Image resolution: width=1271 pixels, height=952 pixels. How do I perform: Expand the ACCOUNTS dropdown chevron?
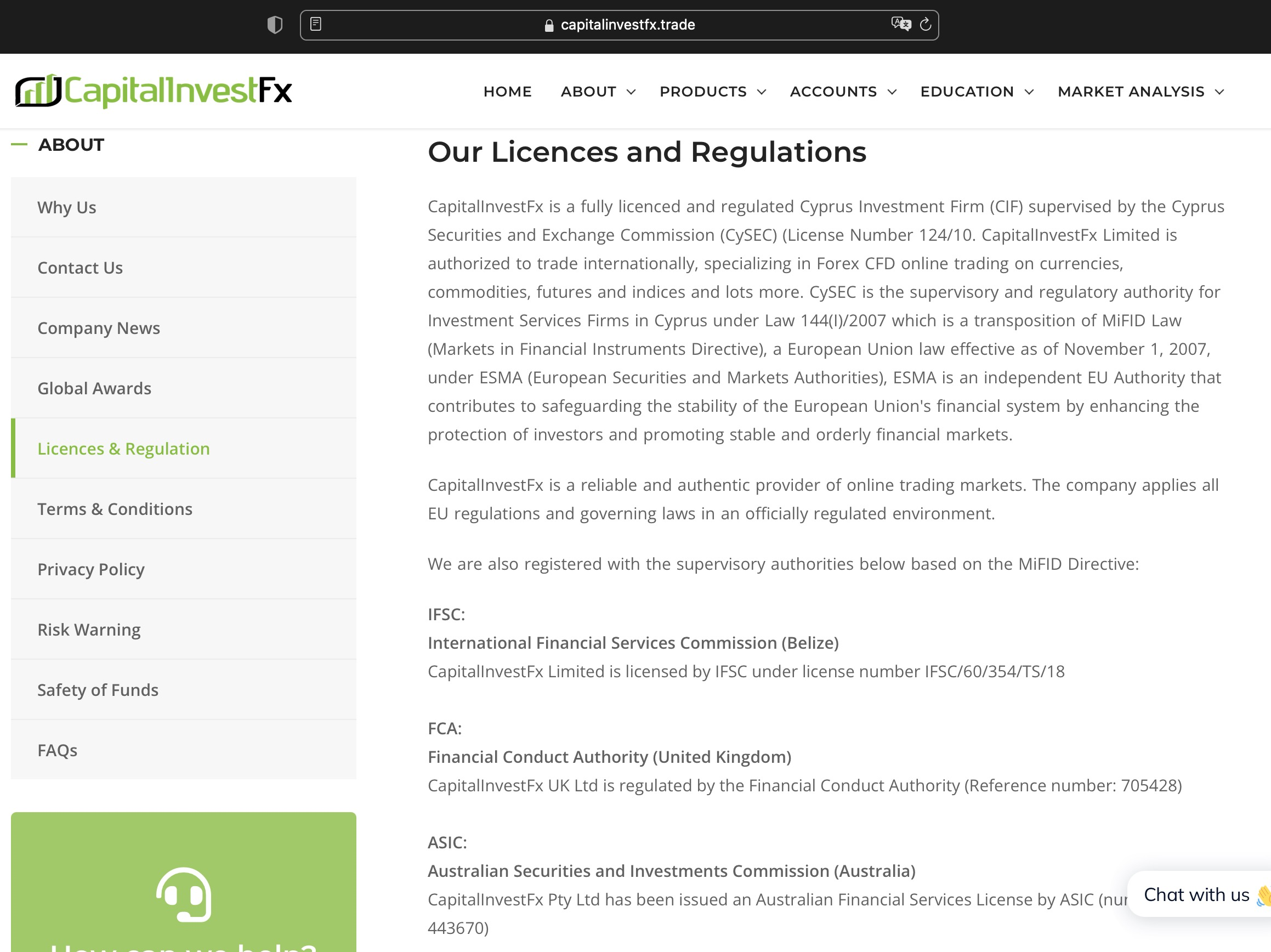click(x=892, y=92)
